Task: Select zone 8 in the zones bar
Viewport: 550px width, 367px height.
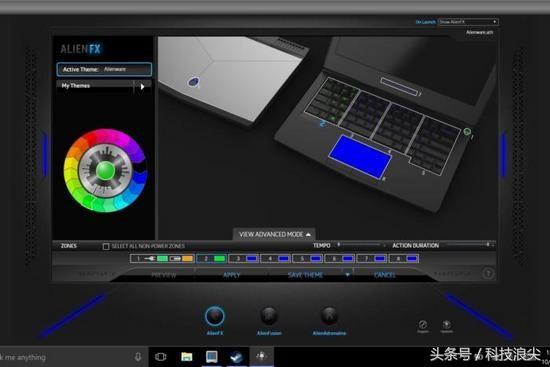Action: point(404,259)
